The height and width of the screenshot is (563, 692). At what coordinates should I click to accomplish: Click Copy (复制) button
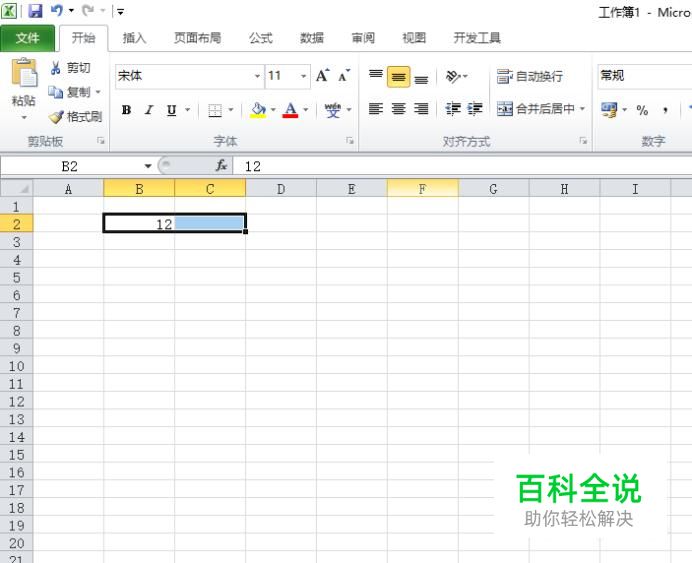point(69,92)
